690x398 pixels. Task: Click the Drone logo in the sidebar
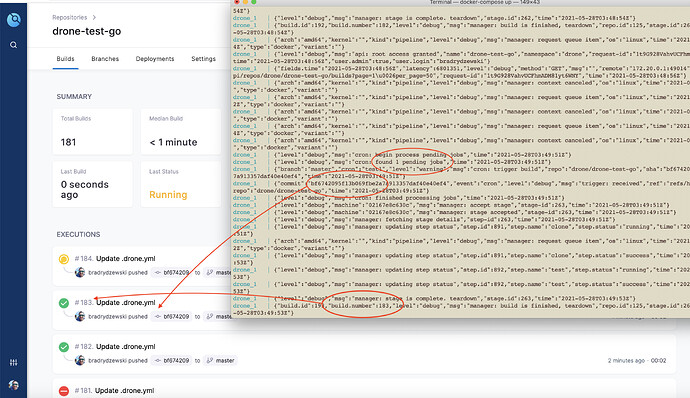(14, 19)
